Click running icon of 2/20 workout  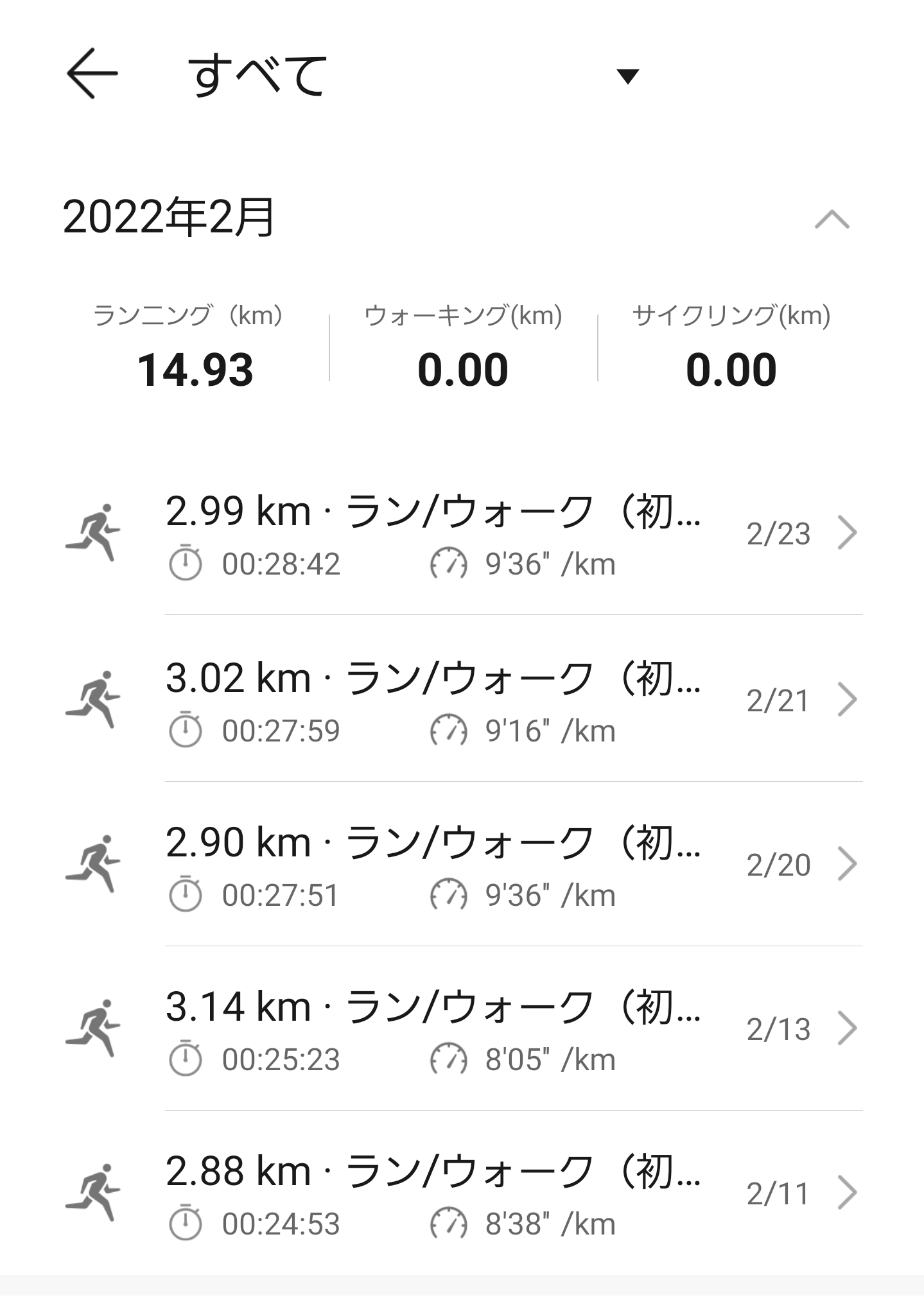(x=93, y=864)
